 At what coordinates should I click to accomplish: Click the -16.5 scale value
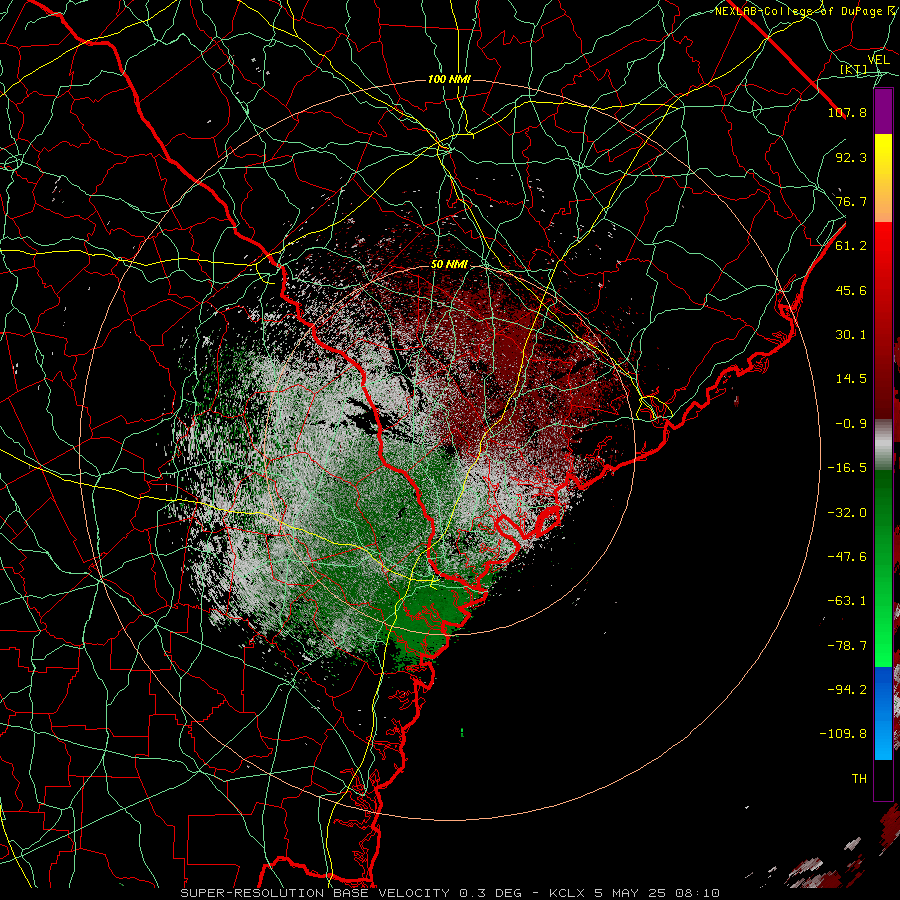847,468
